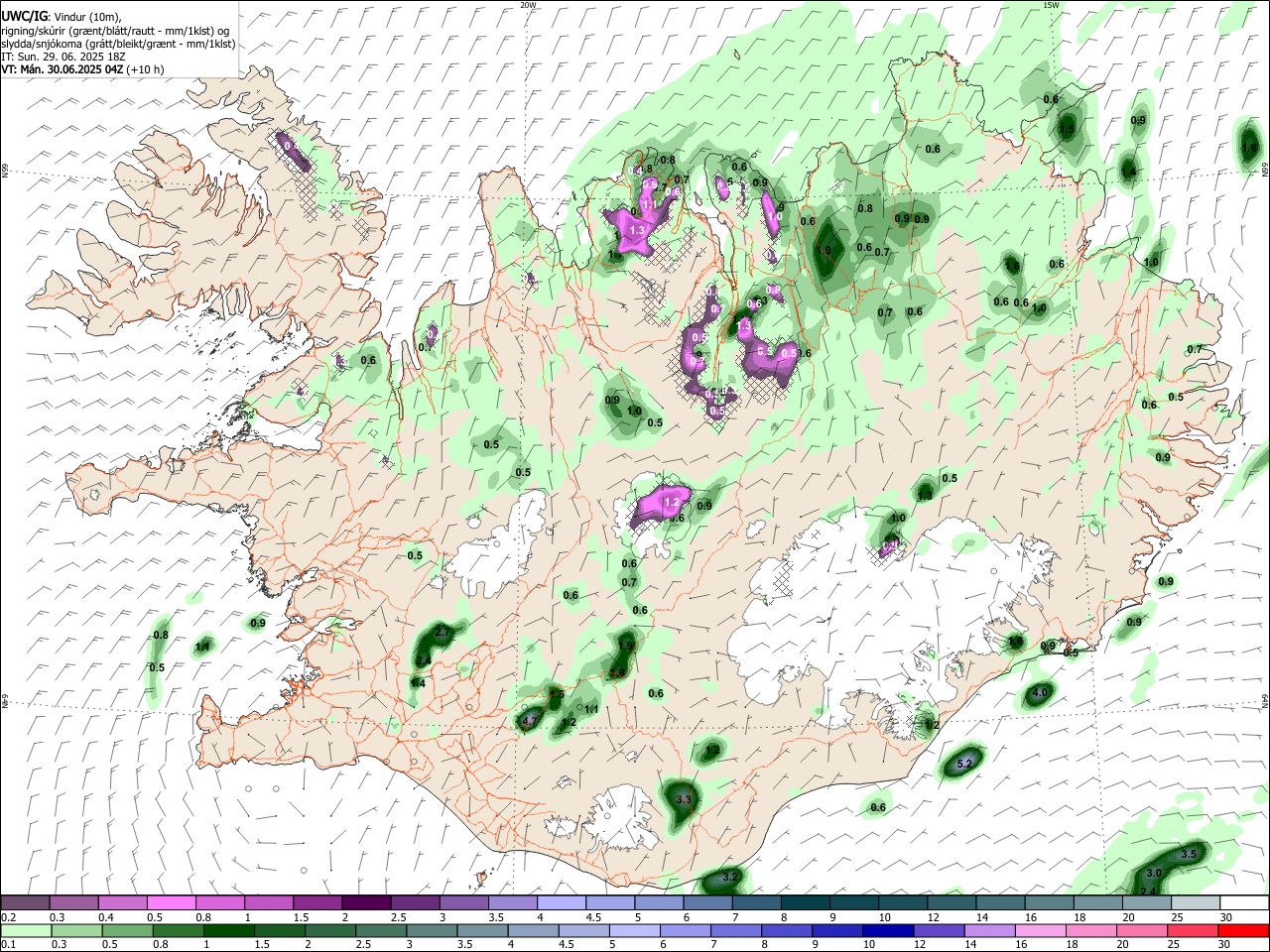Click the 'VT: Mán. 30.06.2025 04Z' valid time
The height and width of the screenshot is (952, 1270).
(63, 69)
